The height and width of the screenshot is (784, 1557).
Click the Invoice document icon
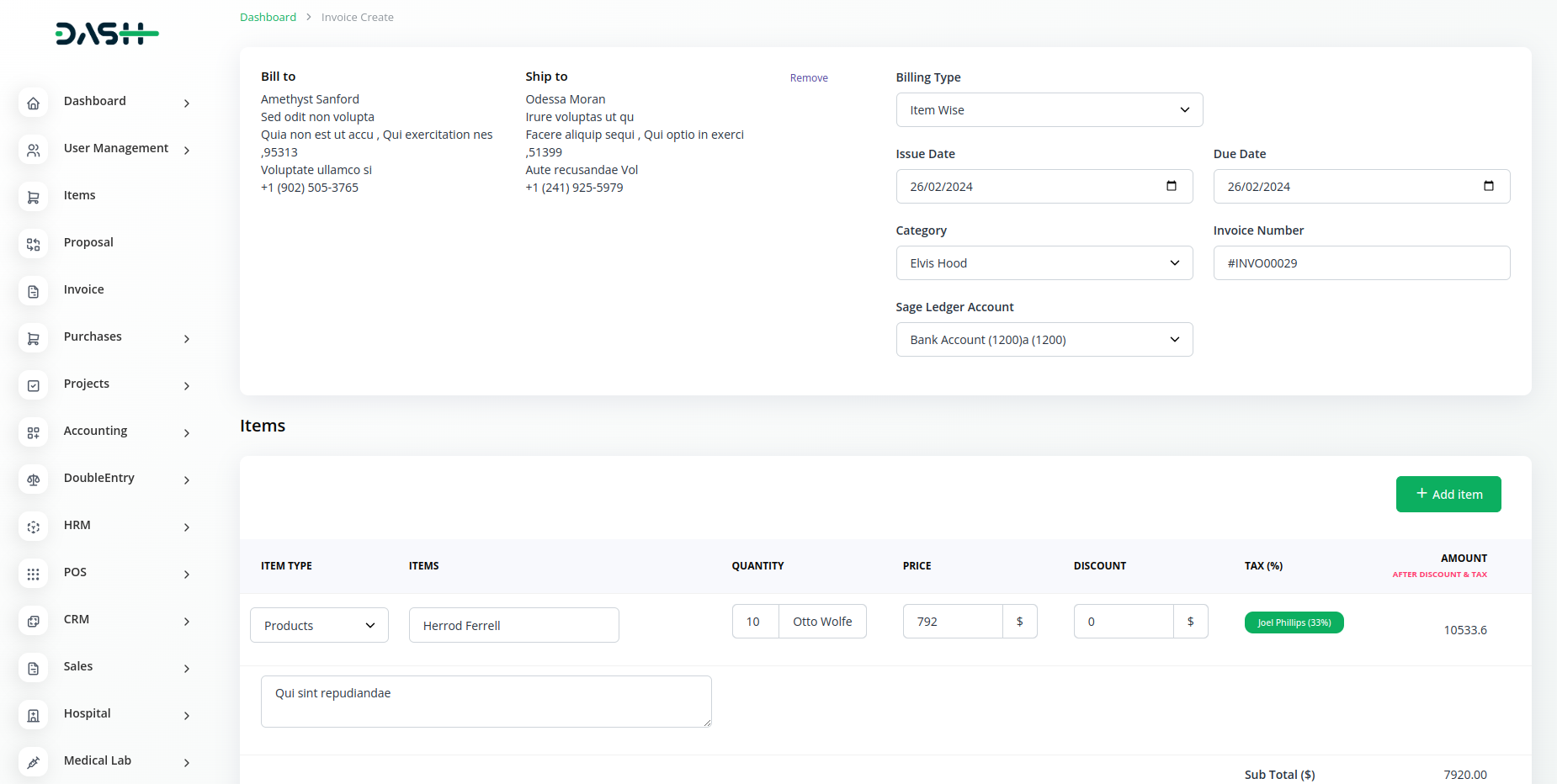pyautogui.click(x=34, y=292)
